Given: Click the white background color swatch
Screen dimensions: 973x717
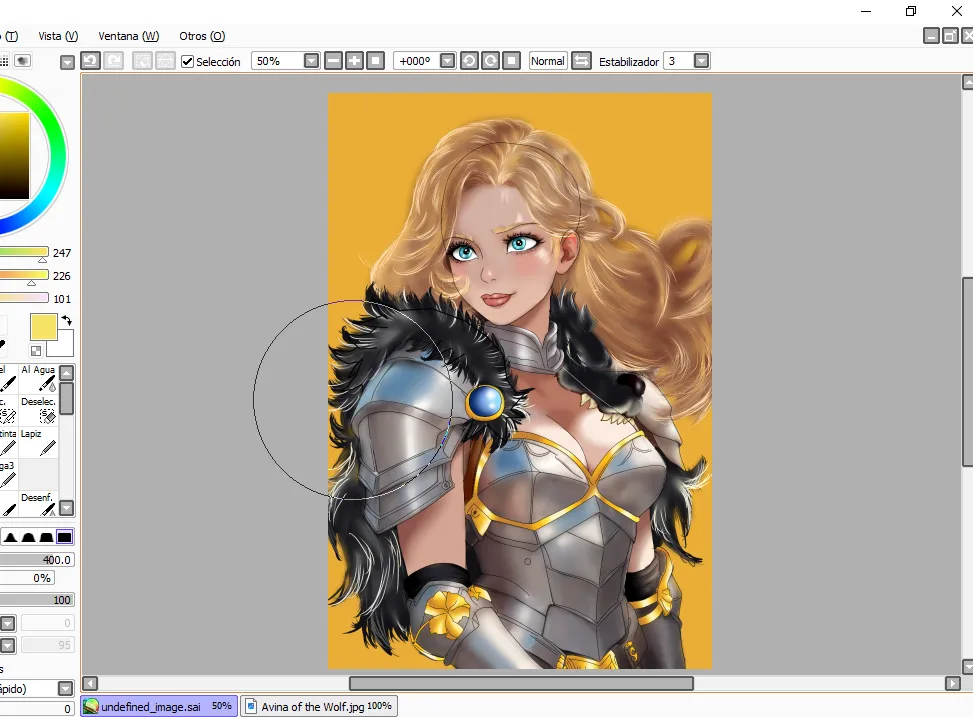Looking at the screenshot, I should pos(63,347).
